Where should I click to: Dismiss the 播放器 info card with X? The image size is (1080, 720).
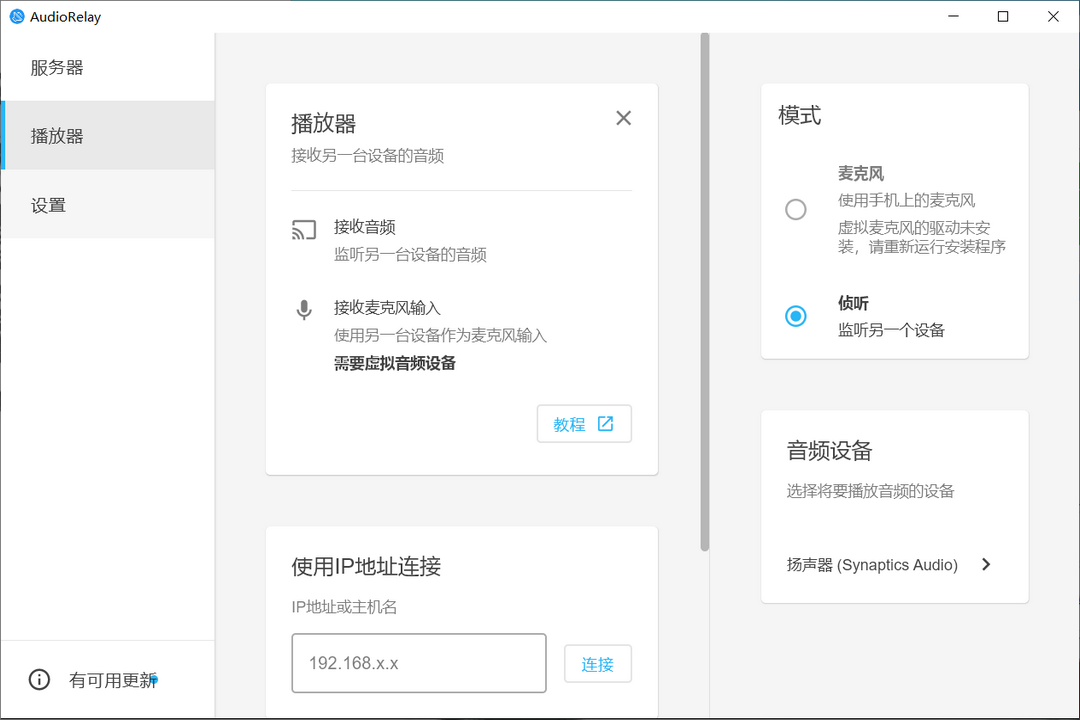(623, 117)
